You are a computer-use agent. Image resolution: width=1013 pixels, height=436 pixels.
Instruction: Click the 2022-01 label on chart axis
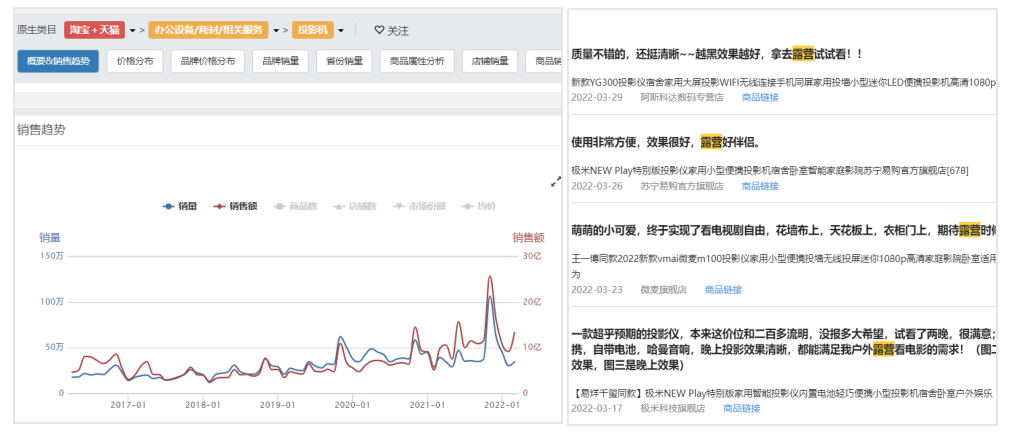[x=502, y=405]
